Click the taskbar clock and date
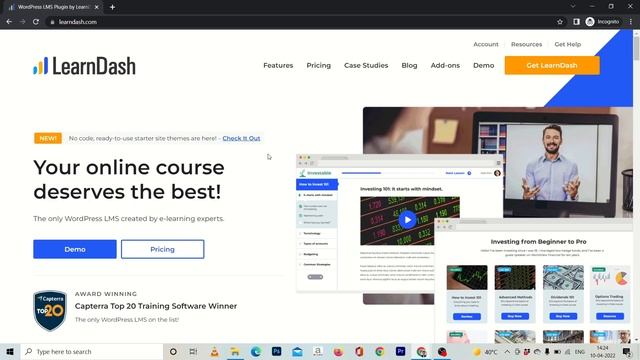Screen dimensions: 640x360 click(602, 351)
